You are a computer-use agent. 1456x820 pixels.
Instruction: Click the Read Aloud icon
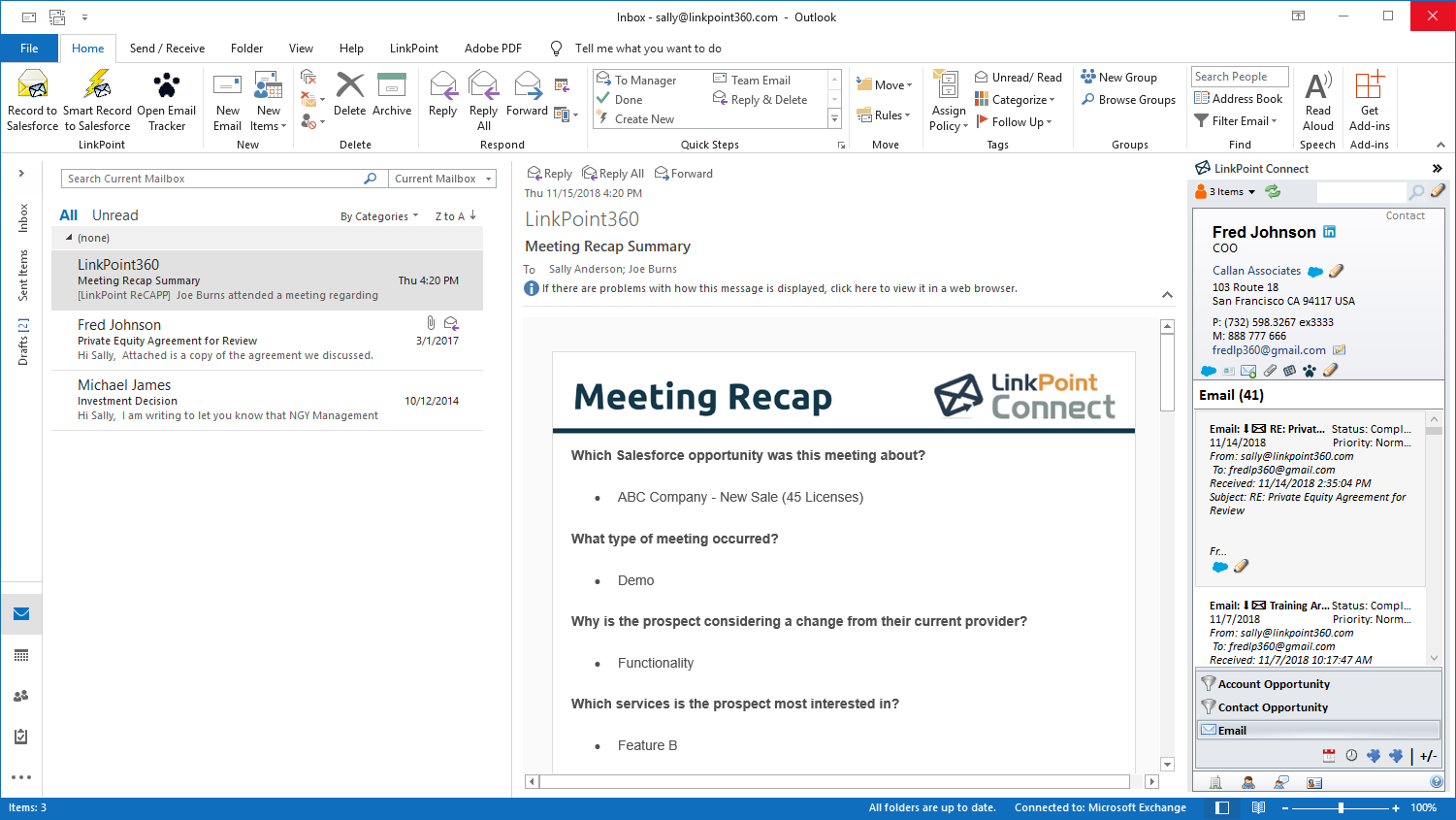[1317, 86]
